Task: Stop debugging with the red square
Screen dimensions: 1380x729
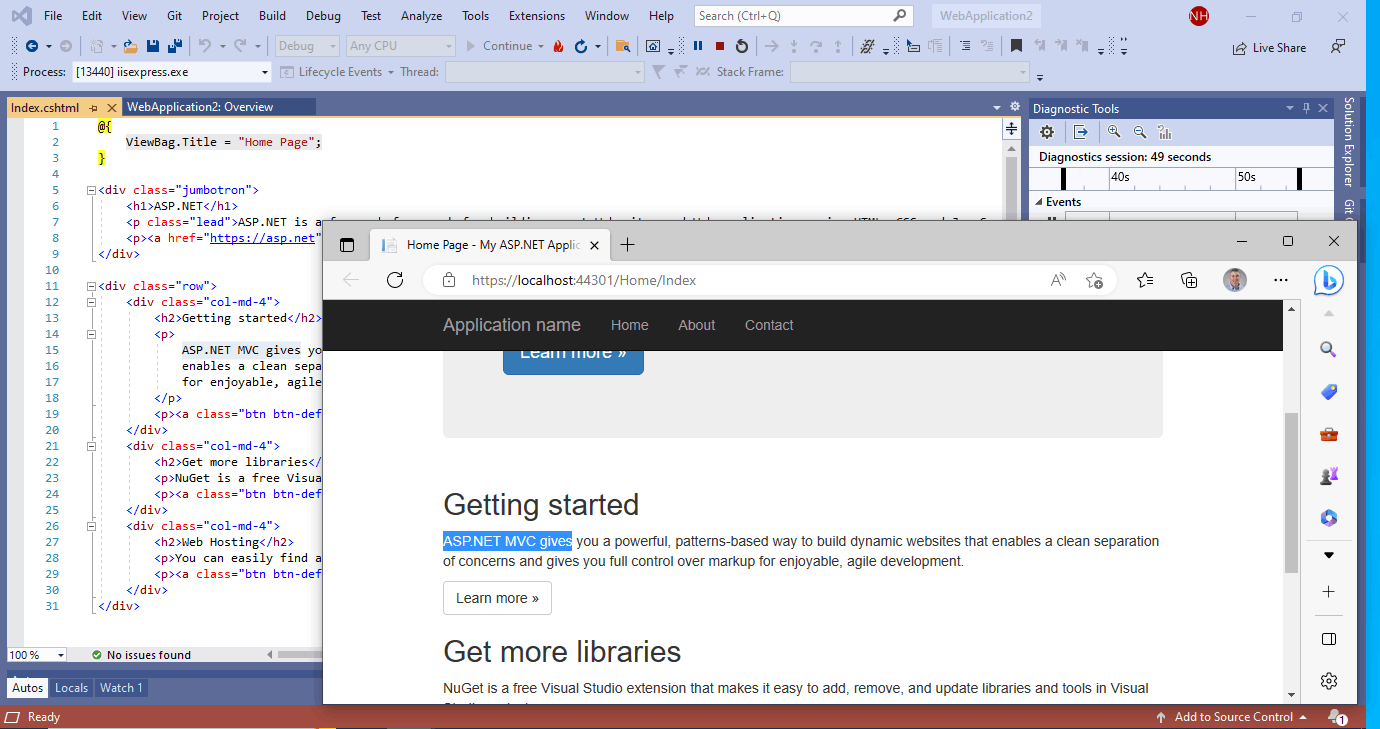Action: click(x=719, y=46)
